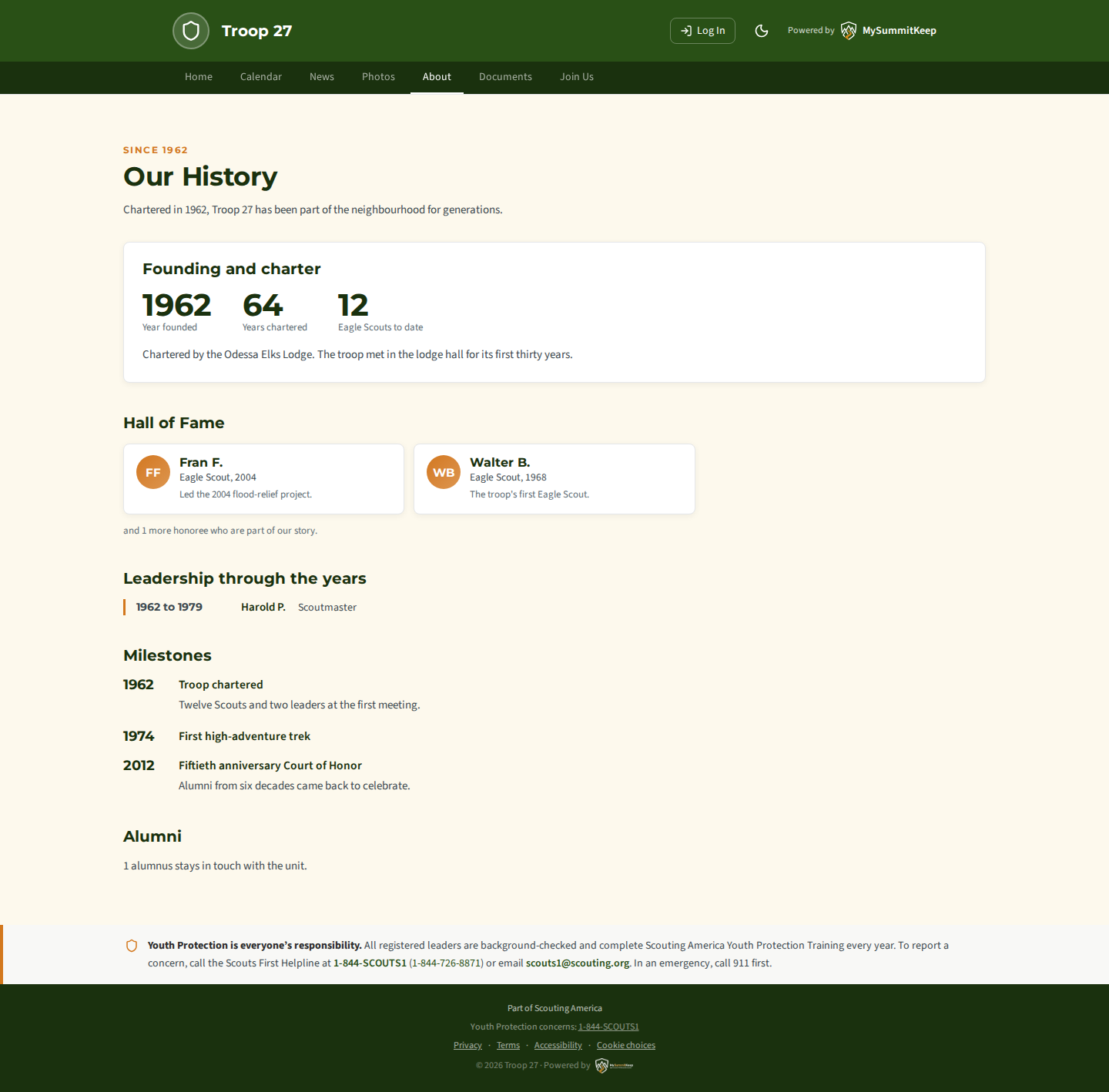
Task: Click 'Eagle Scout, 1968' text
Action: (508, 477)
